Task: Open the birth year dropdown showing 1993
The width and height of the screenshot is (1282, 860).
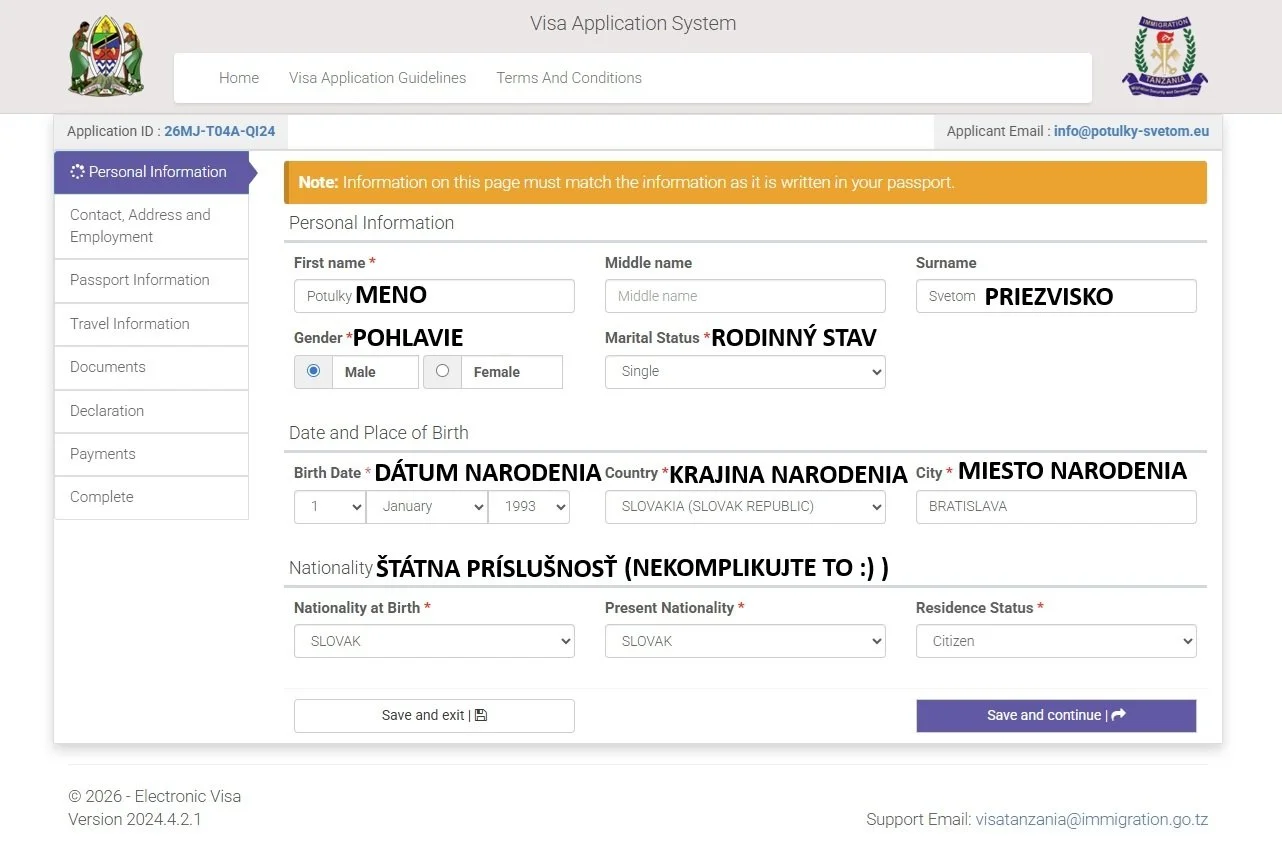Action: point(529,507)
